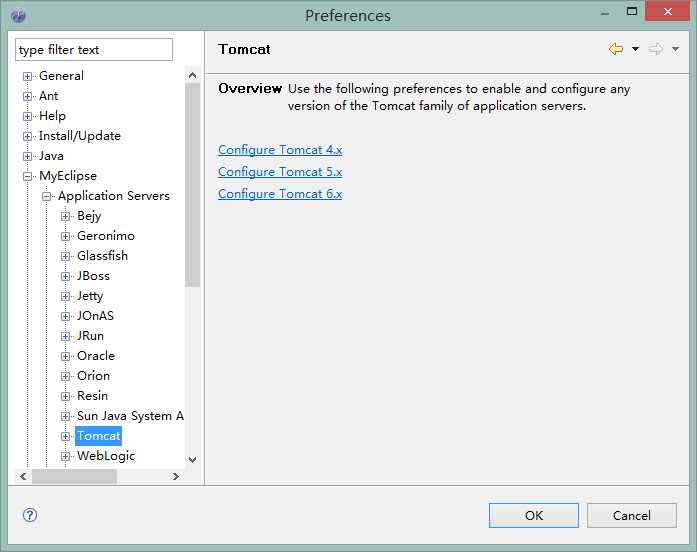Select Application Servers tree item
Viewport: 697px width, 552px height.
point(114,196)
